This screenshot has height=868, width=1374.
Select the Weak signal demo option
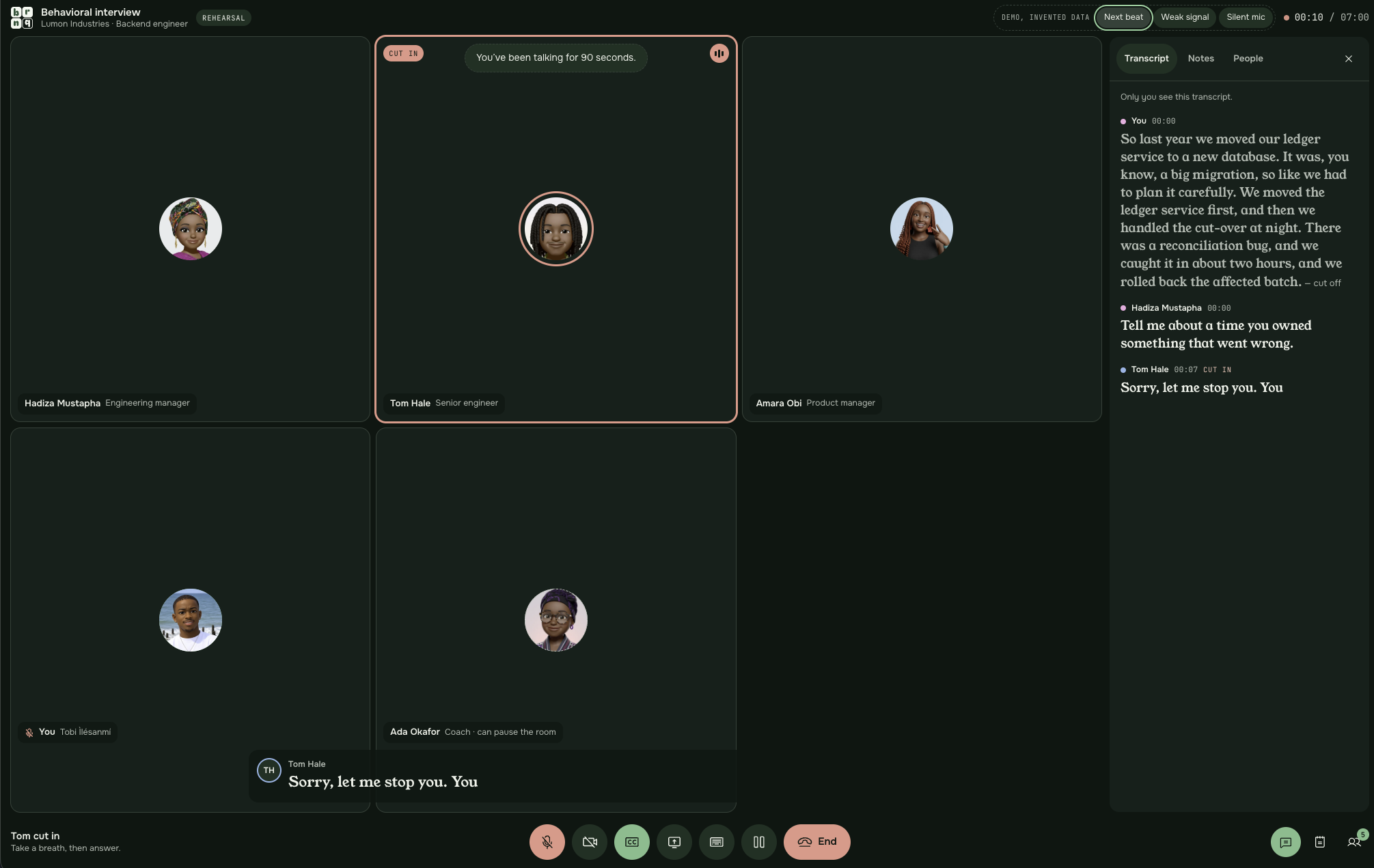(1184, 17)
